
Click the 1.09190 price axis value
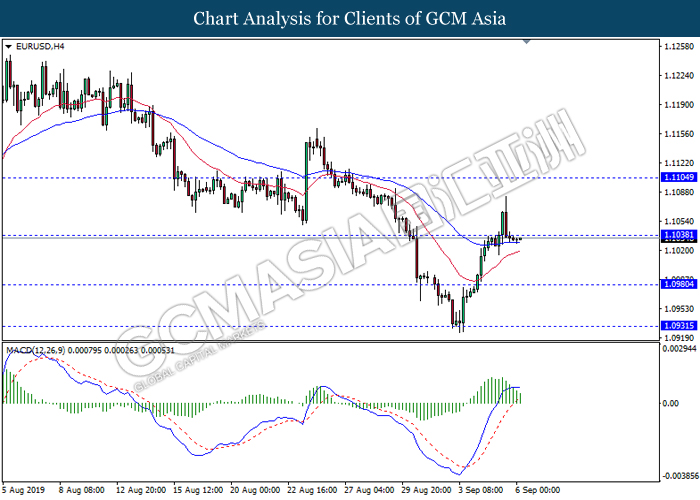pyautogui.click(x=679, y=338)
